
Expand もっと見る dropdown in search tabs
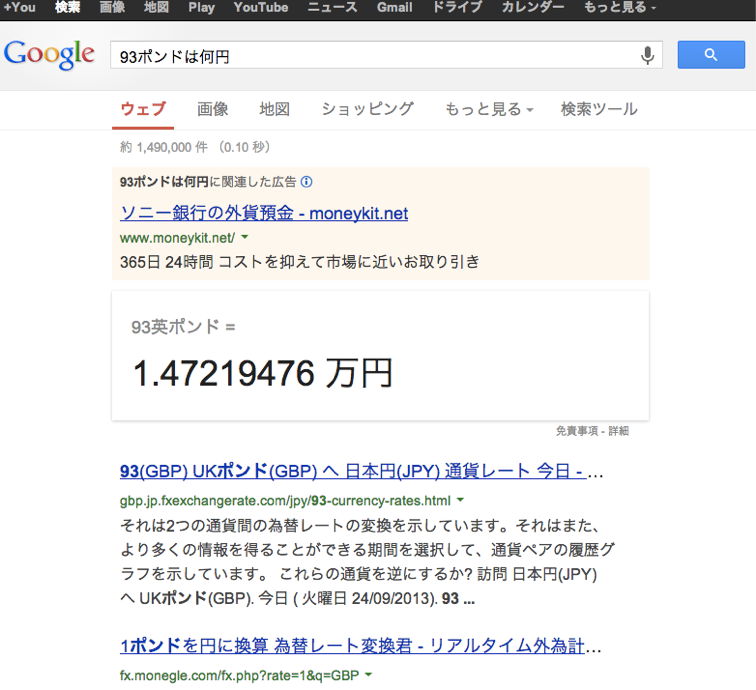coord(489,109)
